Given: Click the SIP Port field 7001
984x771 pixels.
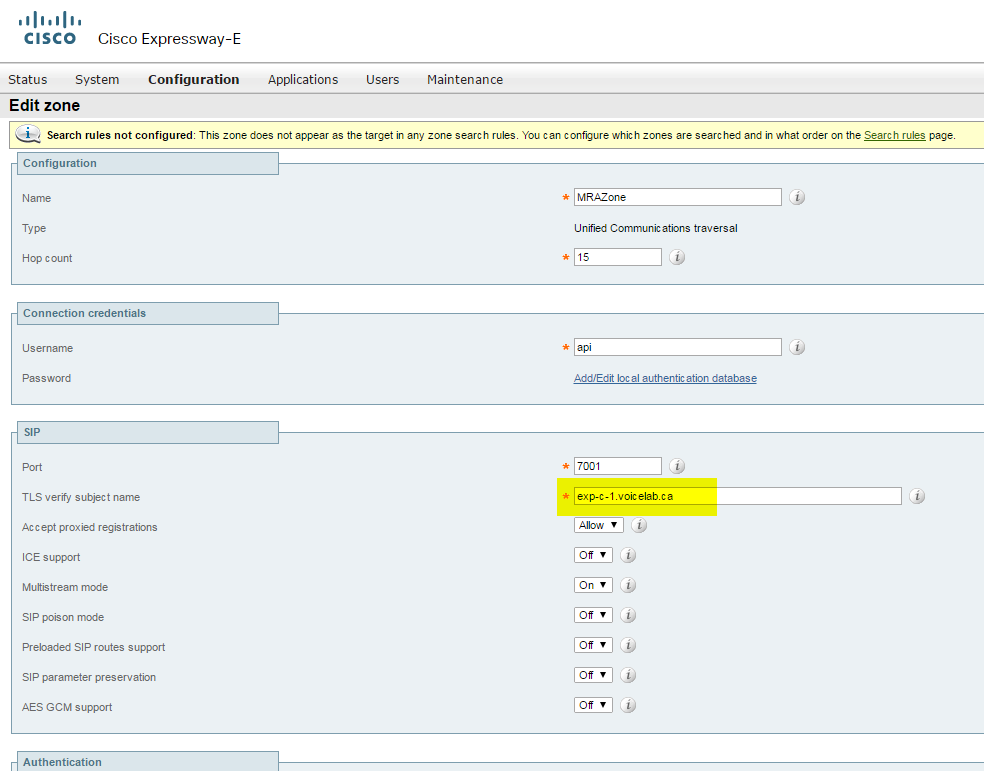Looking at the screenshot, I should [x=618, y=466].
